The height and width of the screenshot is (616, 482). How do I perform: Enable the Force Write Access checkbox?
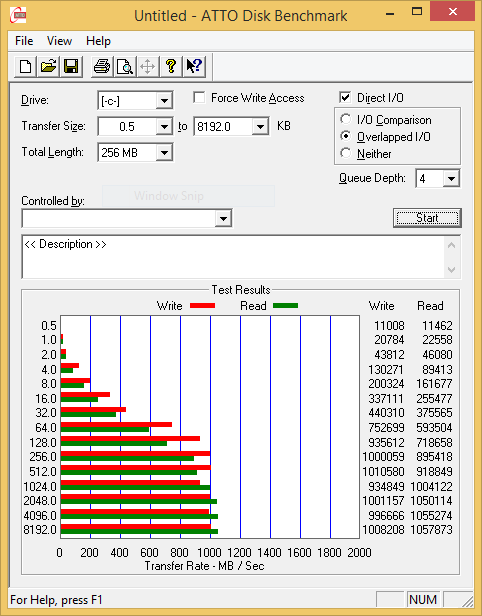click(199, 97)
